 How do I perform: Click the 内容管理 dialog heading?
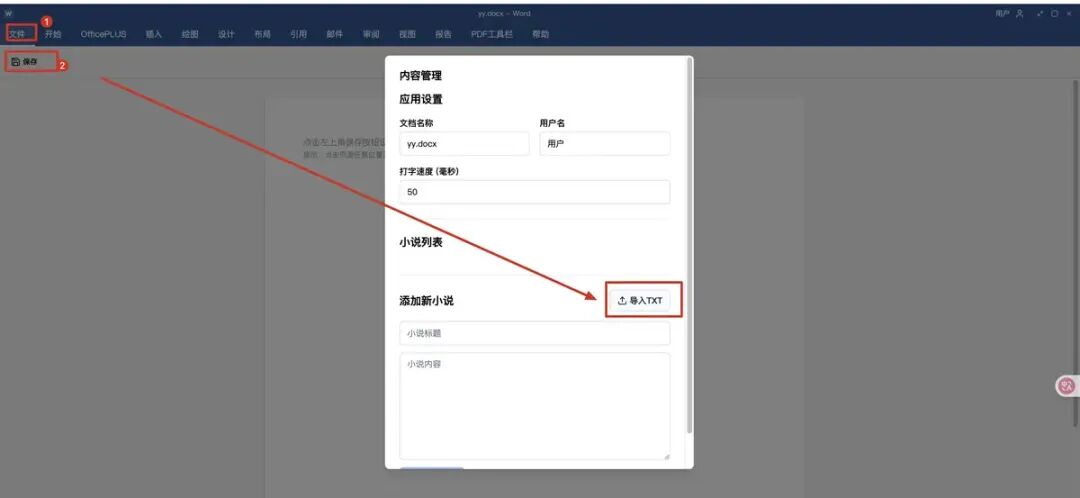coord(420,76)
